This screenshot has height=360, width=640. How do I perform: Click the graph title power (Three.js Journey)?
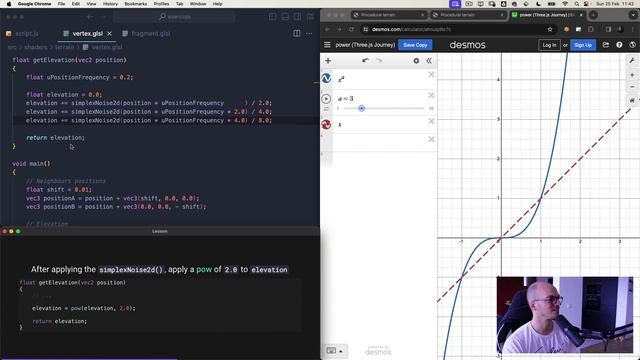pos(365,45)
